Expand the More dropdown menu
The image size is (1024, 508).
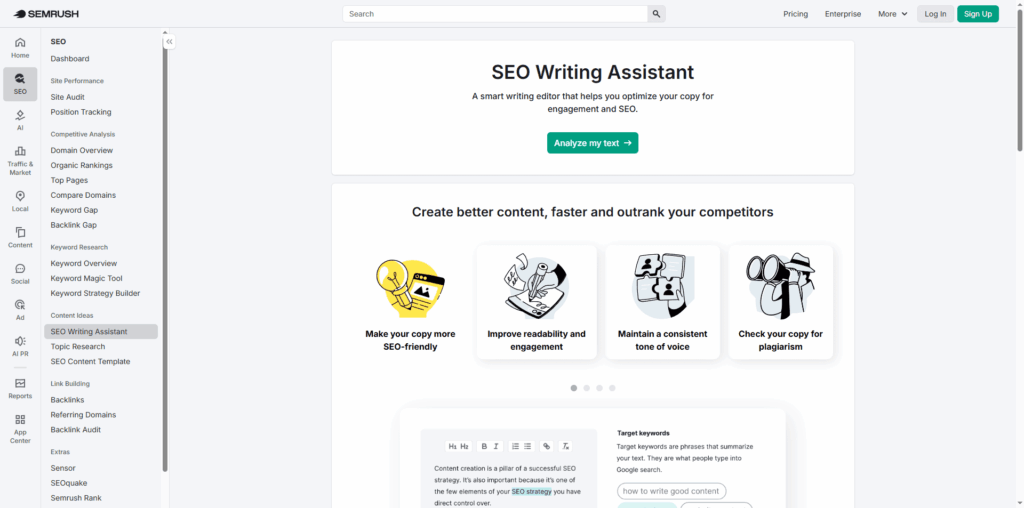[x=892, y=14]
